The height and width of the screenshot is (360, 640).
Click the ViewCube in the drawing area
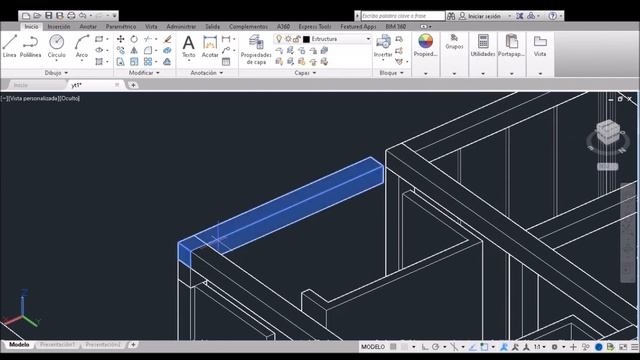(x=608, y=132)
